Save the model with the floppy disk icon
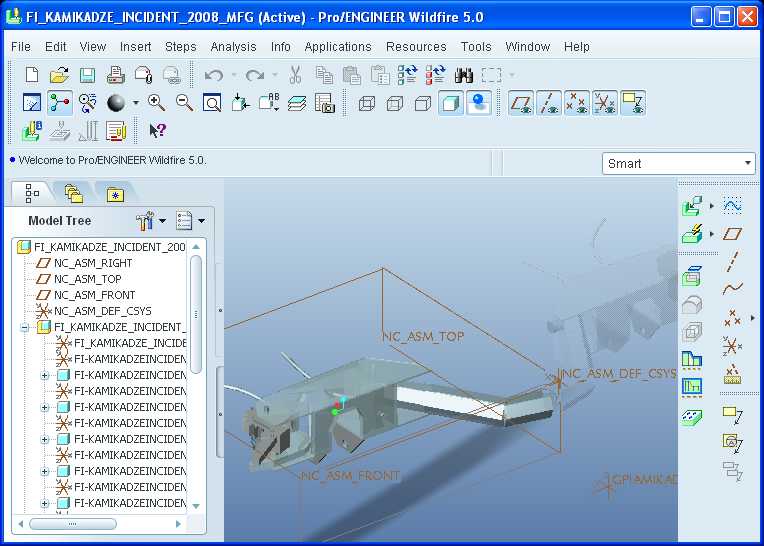 [87, 75]
